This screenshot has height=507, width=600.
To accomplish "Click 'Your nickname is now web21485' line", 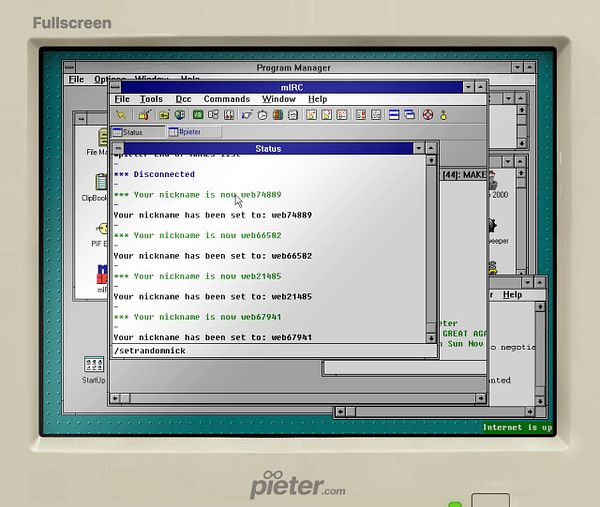I will 197,276.
